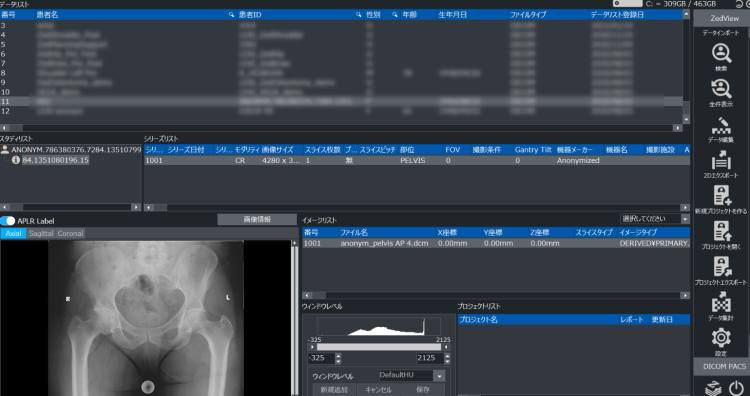Create a new project with 新規プロジェクト icon

coord(721,199)
